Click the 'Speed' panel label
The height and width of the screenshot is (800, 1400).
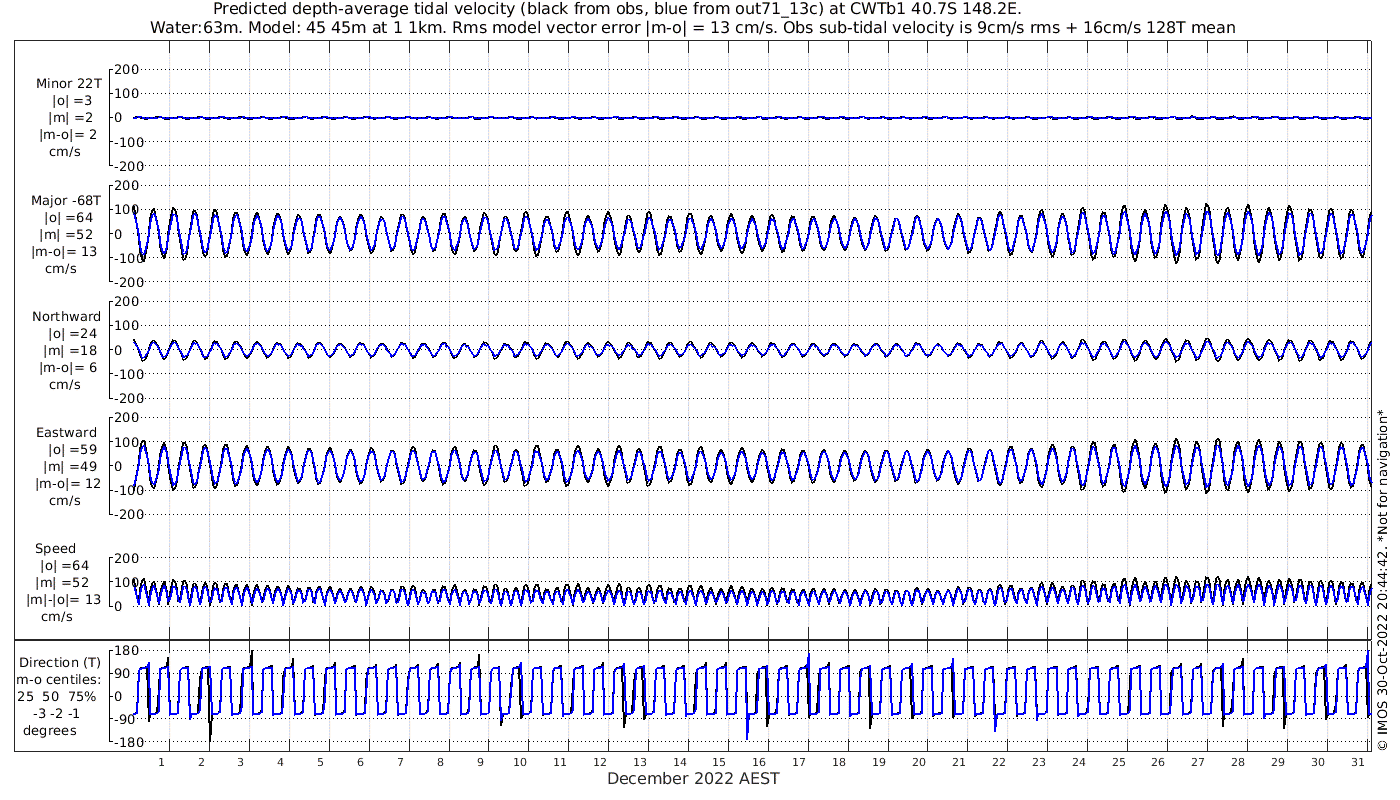coord(55,549)
